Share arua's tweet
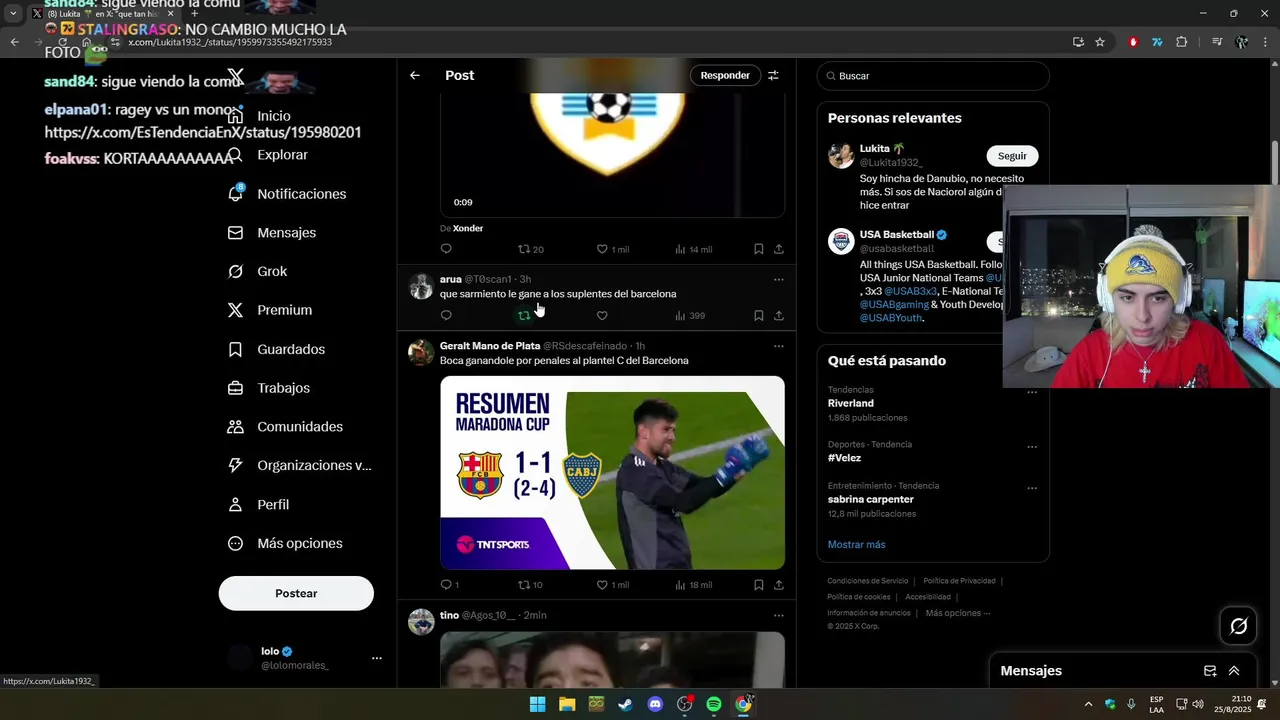 tap(779, 315)
